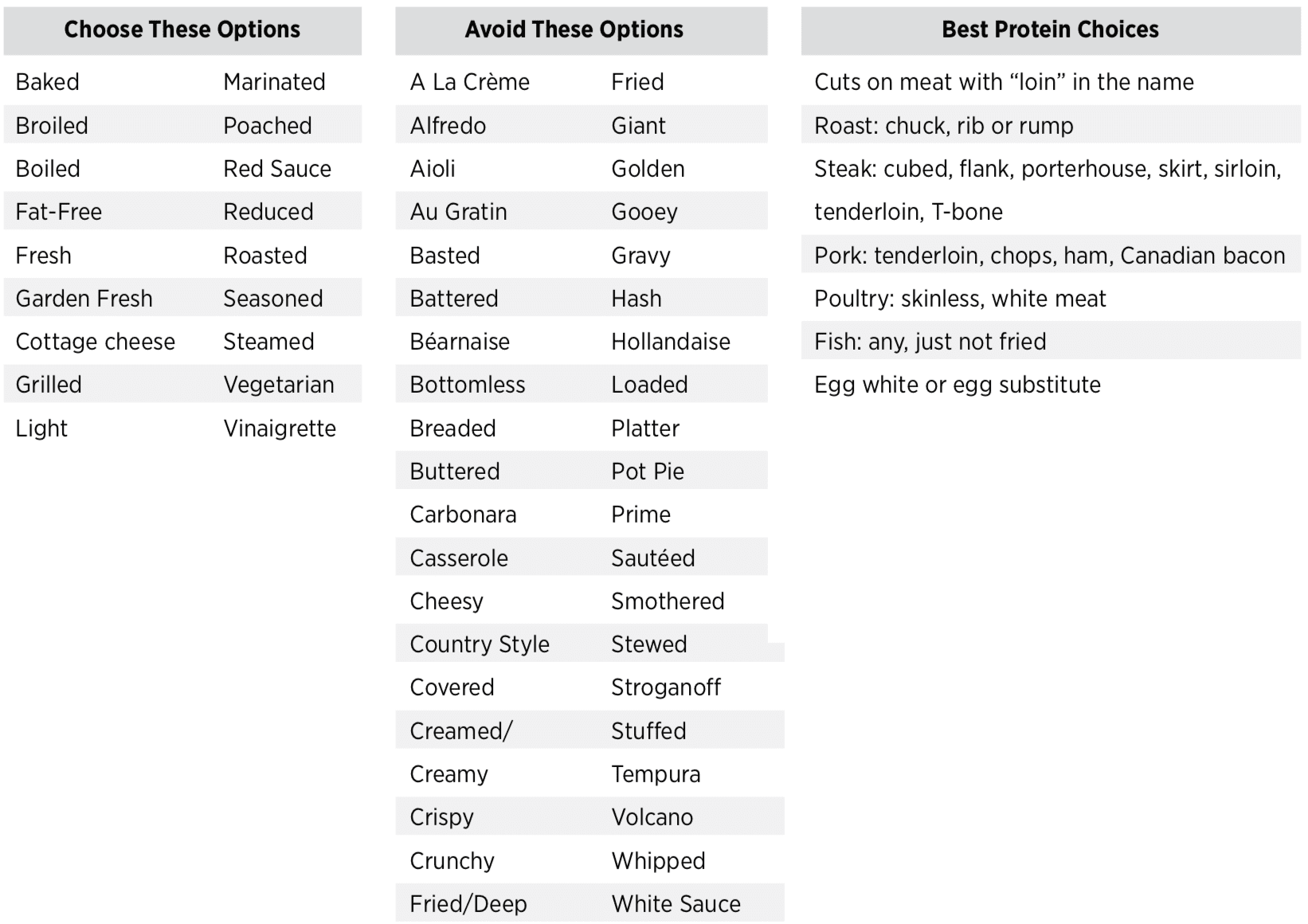Select Fish: any, just not fried
Screen dimensions: 1308x924
(930, 342)
